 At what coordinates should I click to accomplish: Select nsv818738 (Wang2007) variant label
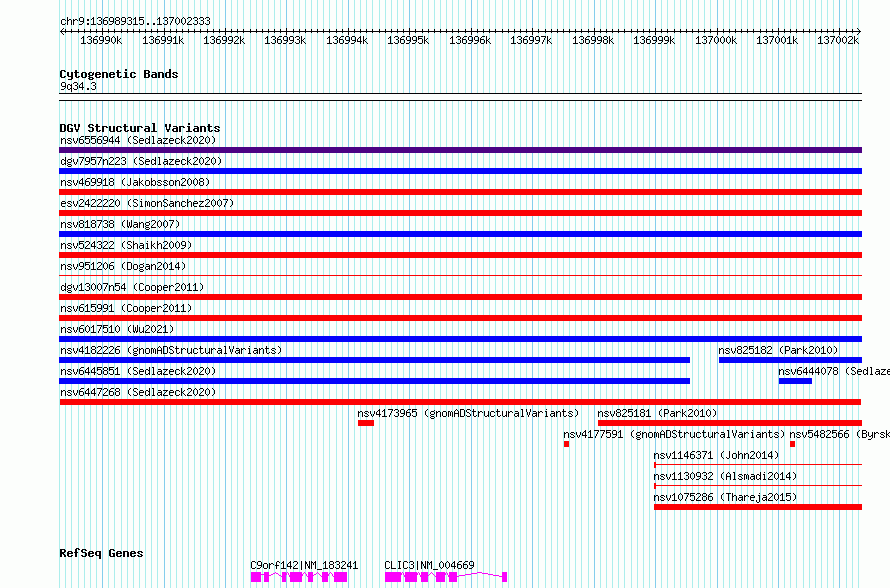[120, 224]
